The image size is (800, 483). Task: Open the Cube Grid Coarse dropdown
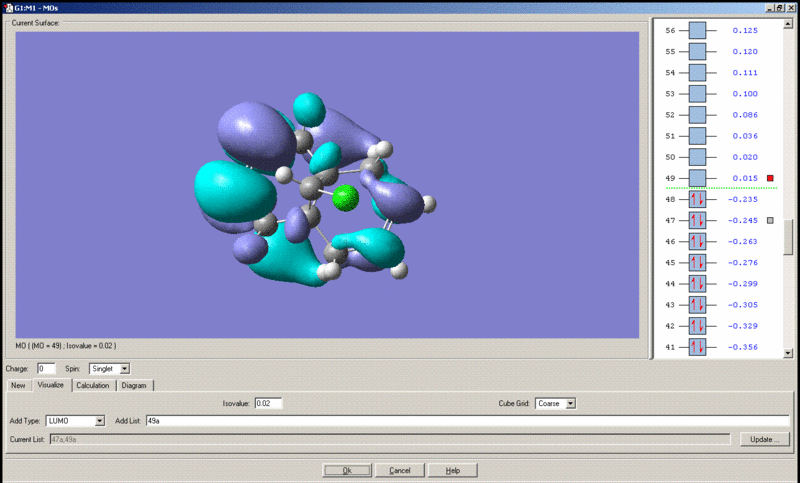pos(570,403)
